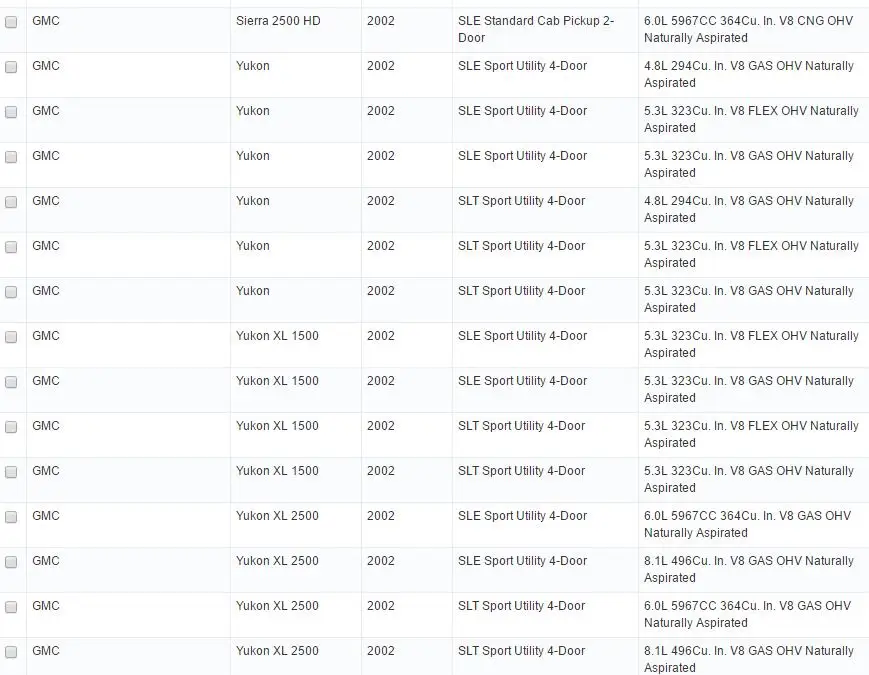Click the 'Sierra 2500 HD' model cell

(278, 21)
